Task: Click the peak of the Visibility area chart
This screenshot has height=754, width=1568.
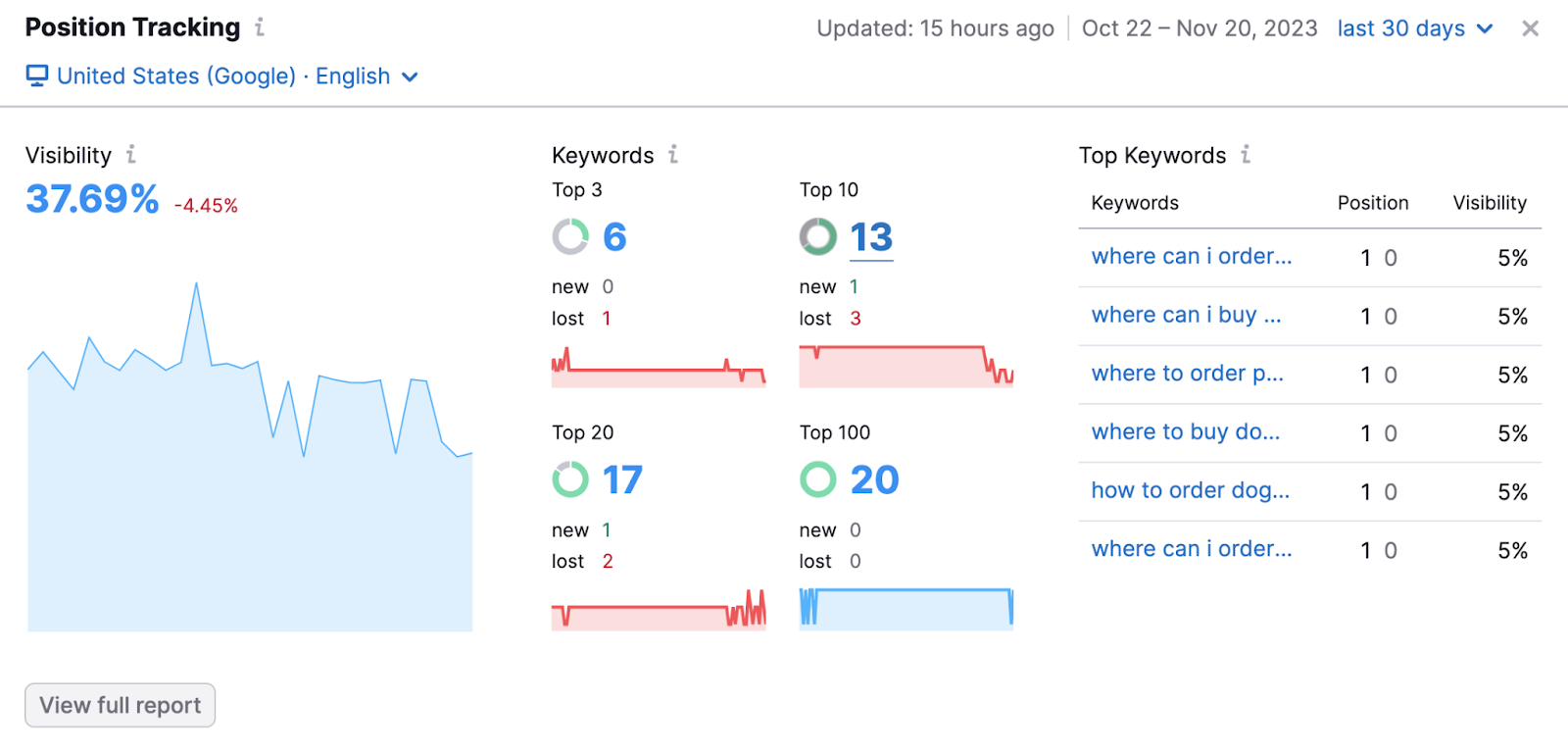Action: pyautogui.click(x=197, y=284)
